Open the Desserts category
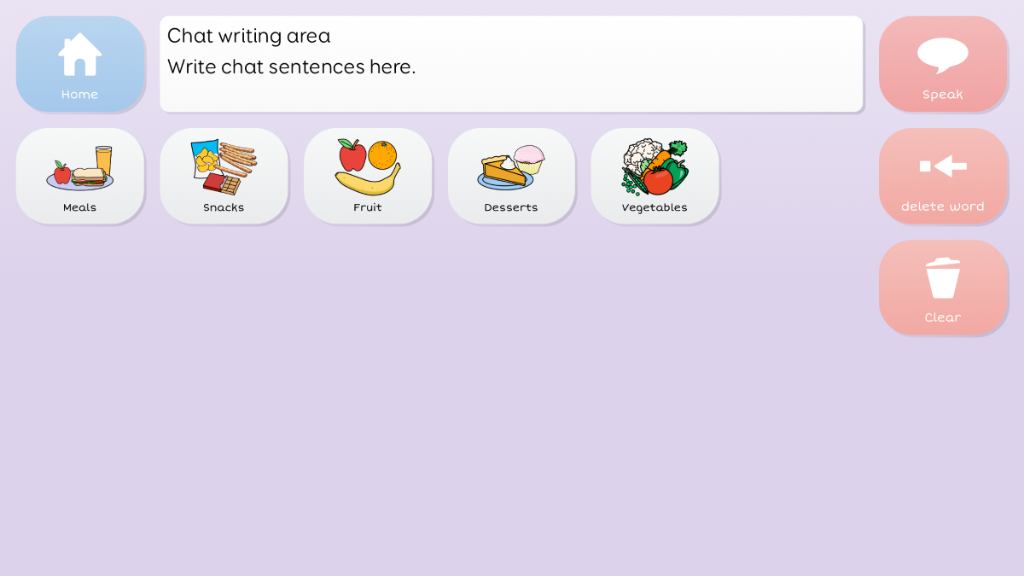This screenshot has height=576, width=1024. (511, 176)
